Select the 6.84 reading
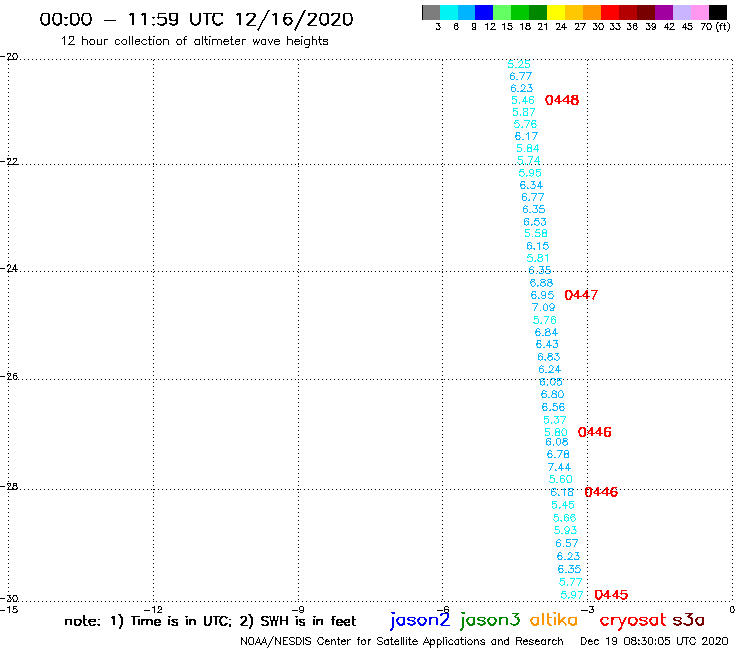Screen dimensions: 740x650 (546, 332)
